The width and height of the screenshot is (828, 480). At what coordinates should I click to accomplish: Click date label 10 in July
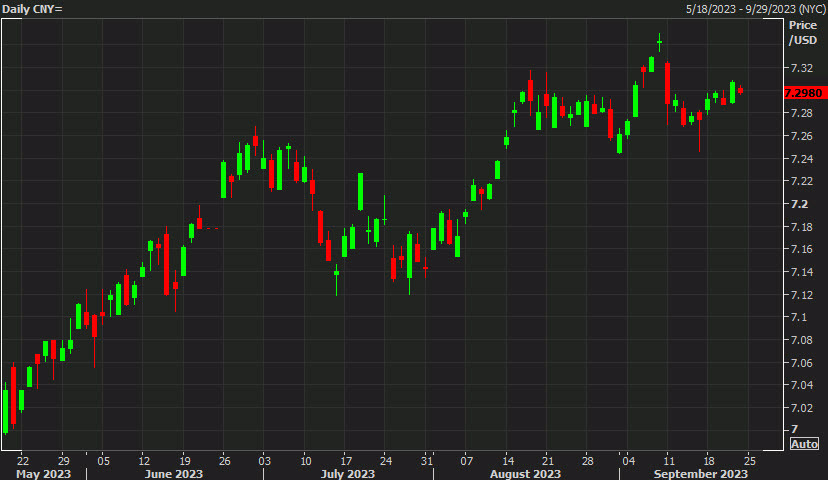(x=306, y=460)
